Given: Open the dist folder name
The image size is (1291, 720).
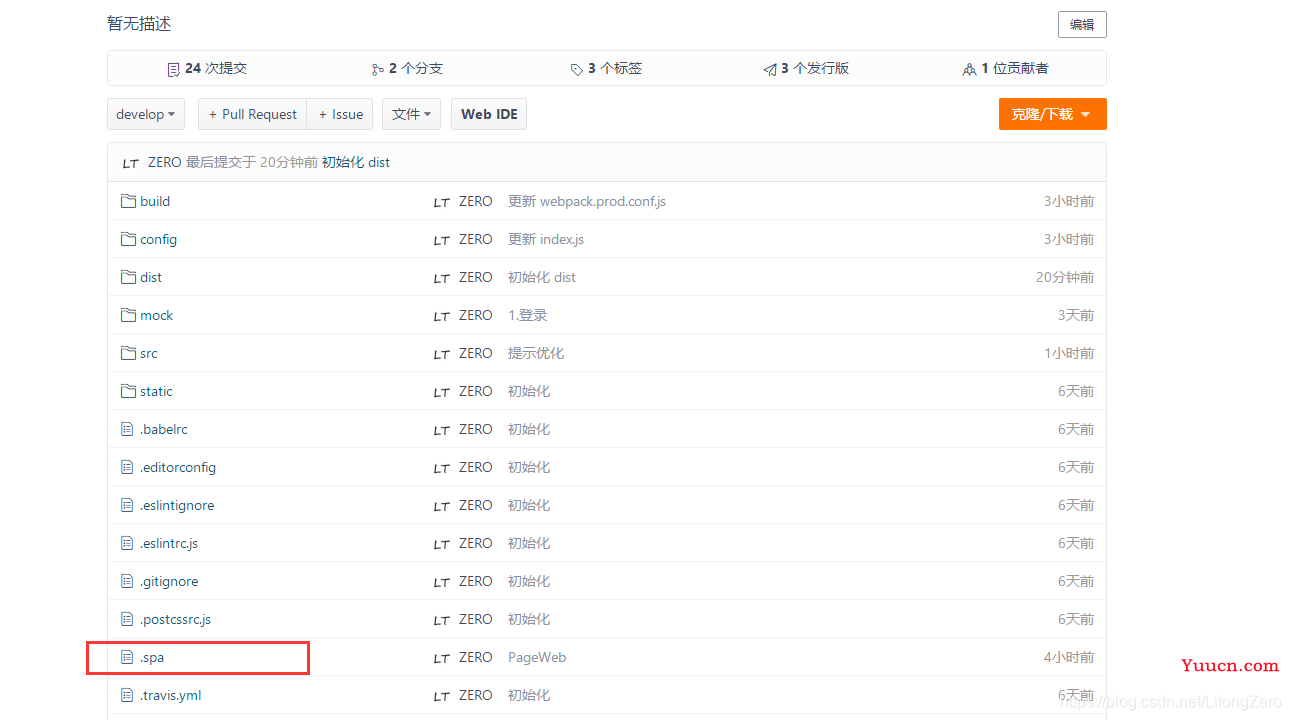Looking at the screenshot, I should [151, 277].
